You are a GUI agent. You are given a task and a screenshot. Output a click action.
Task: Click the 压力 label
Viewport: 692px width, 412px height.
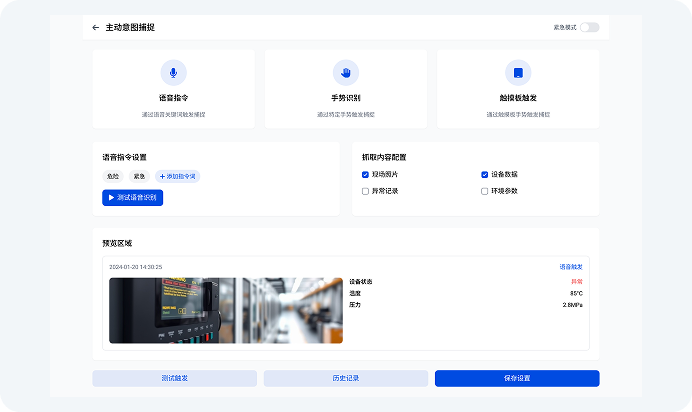[x=355, y=305]
